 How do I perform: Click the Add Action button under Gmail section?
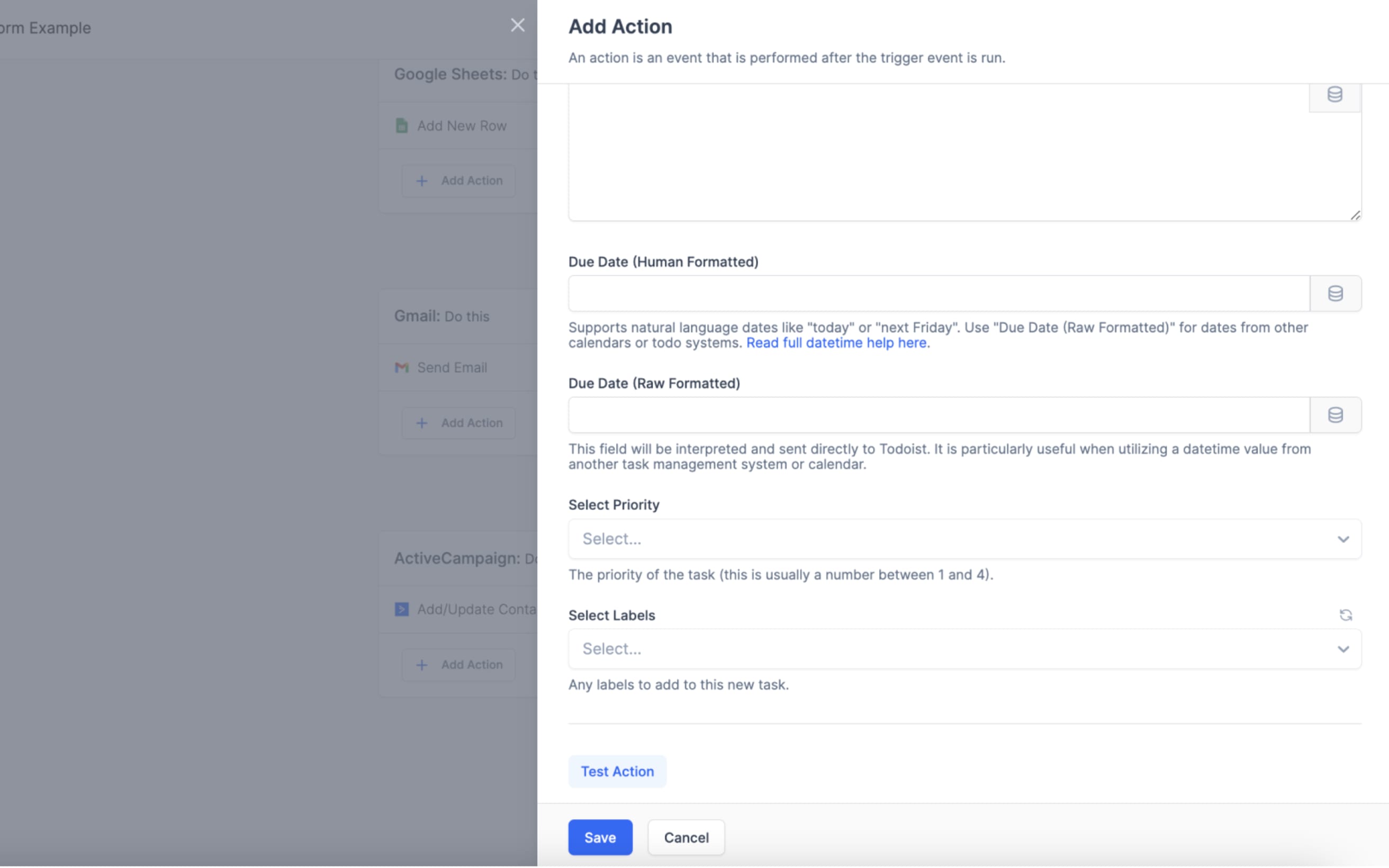click(460, 422)
